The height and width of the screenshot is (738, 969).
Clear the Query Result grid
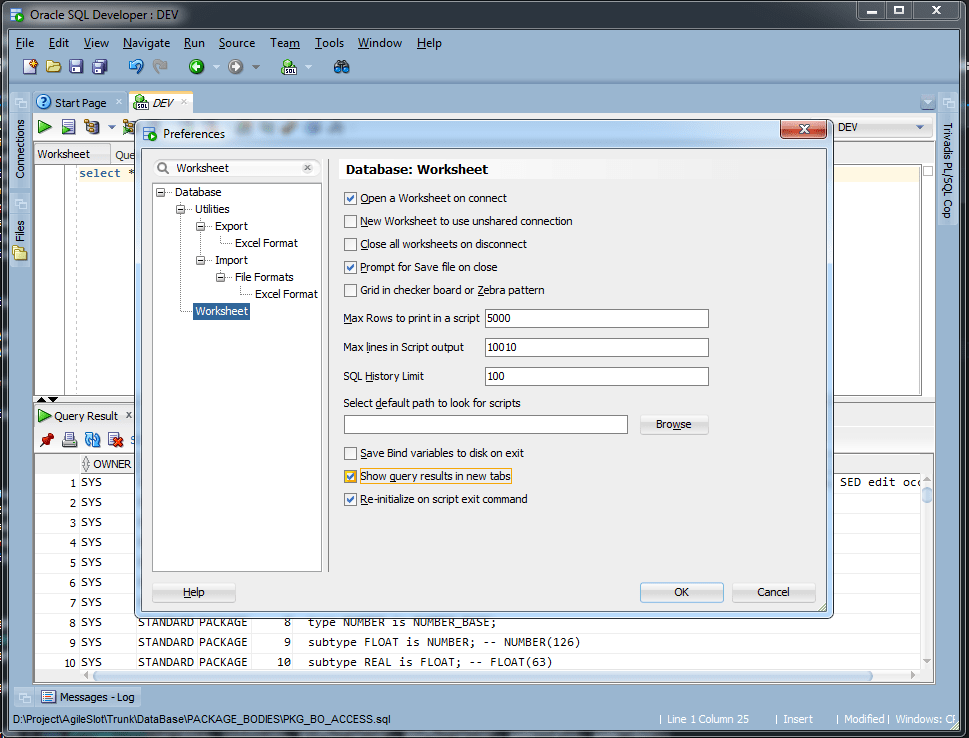click(115, 440)
